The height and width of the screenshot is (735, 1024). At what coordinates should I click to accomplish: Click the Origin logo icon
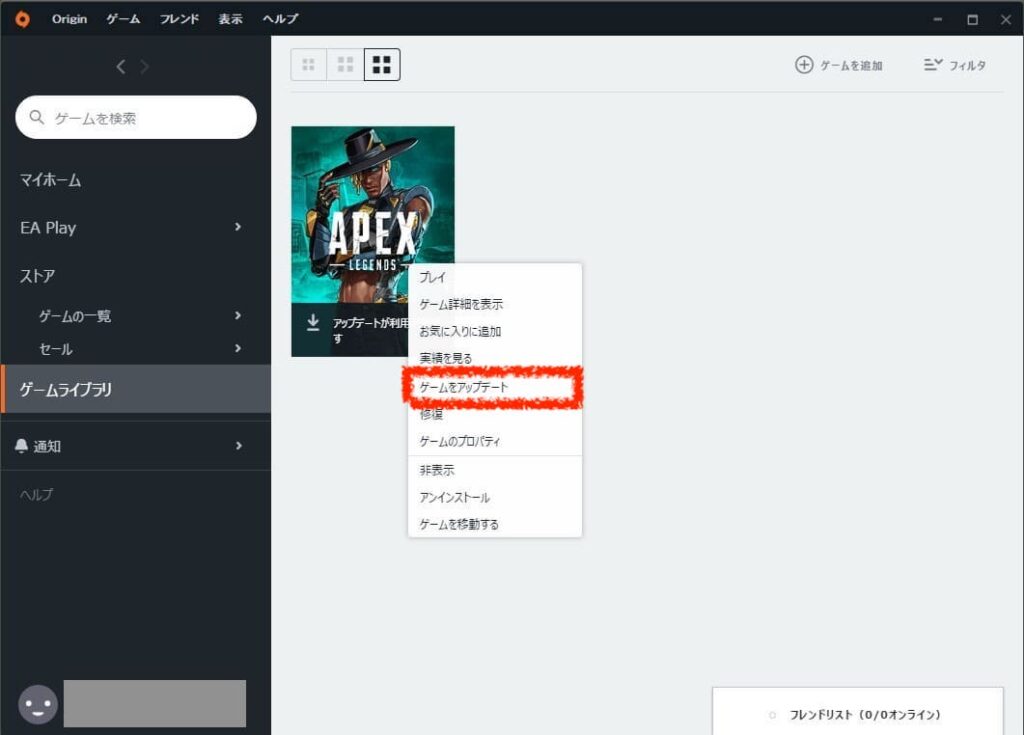point(22,19)
